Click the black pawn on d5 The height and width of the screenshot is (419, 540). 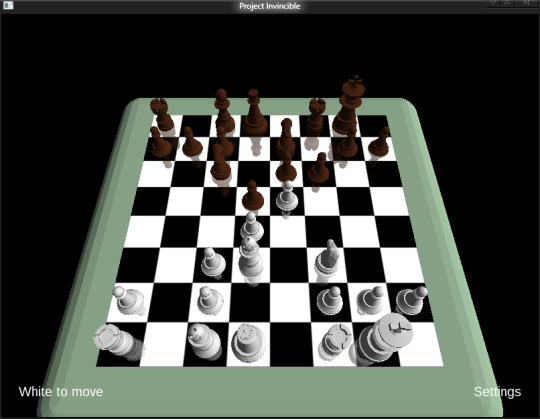coord(253,196)
